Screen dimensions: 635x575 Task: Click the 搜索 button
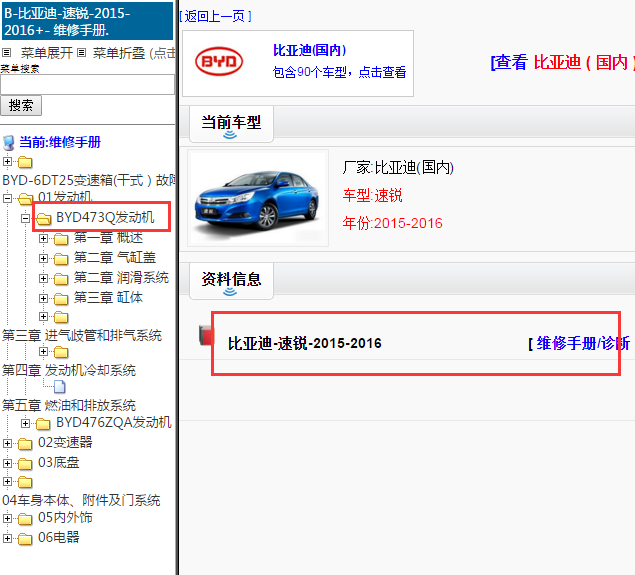click(x=21, y=106)
